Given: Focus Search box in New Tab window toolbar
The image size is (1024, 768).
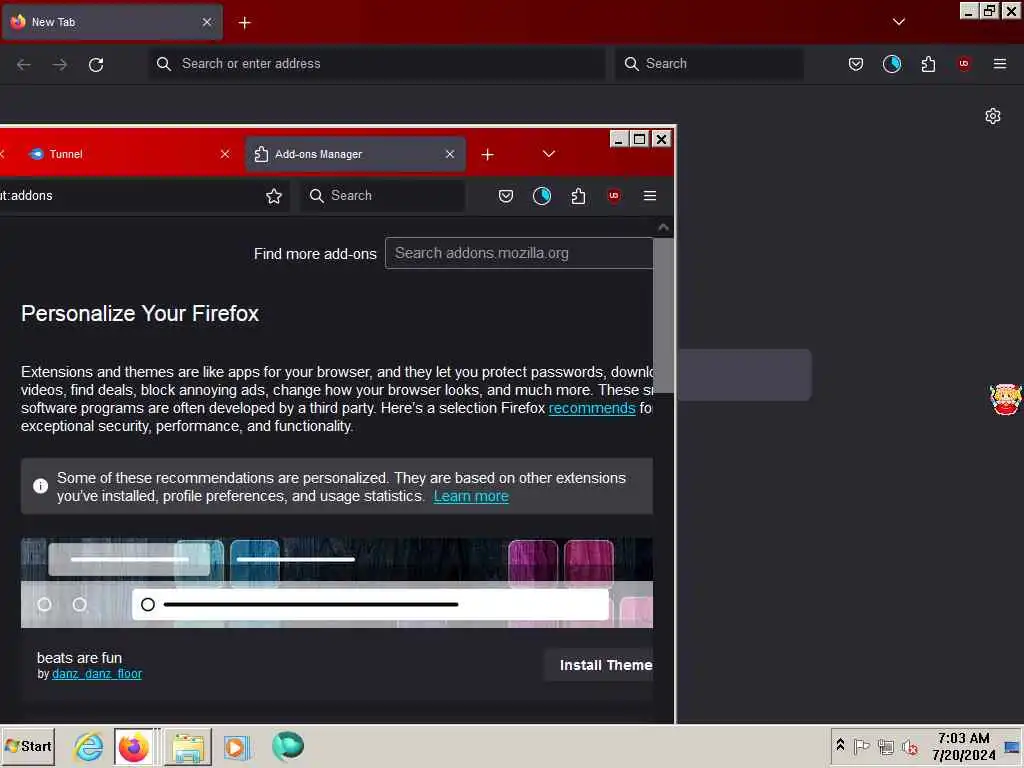Looking at the screenshot, I should coord(709,63).
